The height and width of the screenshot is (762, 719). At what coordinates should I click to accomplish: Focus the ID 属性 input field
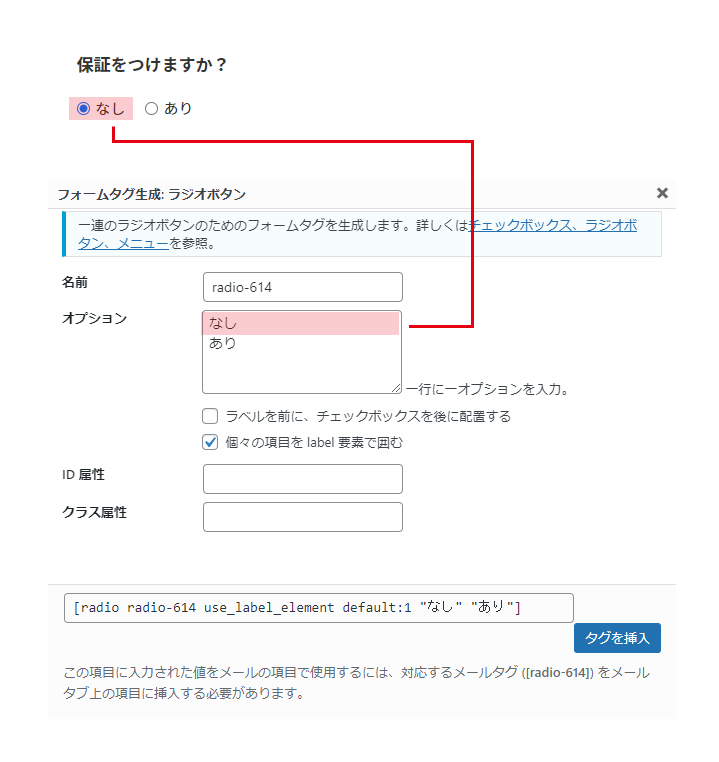coord(302,479)
